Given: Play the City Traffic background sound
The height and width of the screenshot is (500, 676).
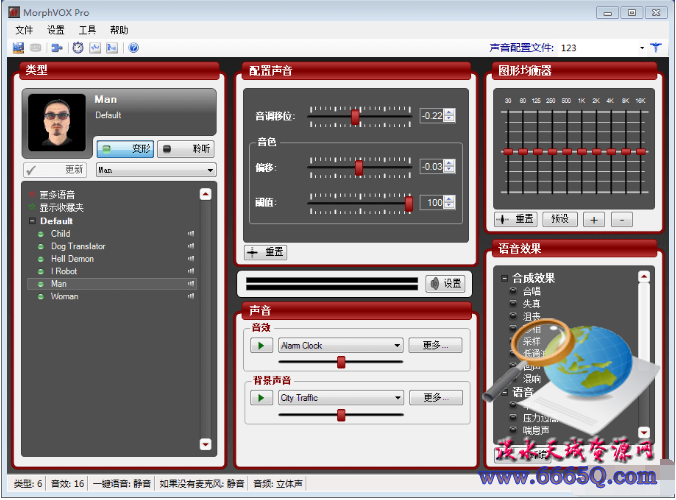Looking at the screenshot, I should 261,397.
